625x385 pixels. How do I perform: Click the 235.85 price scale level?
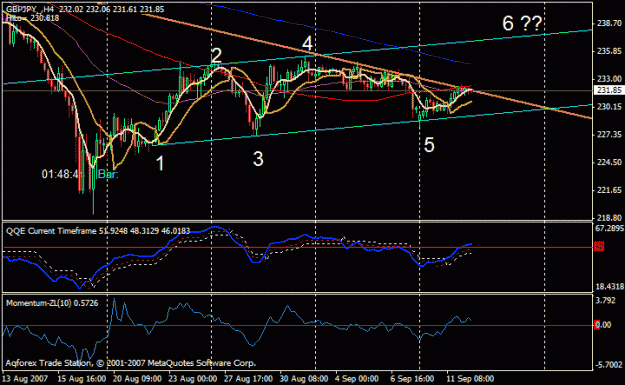(609, 51)
